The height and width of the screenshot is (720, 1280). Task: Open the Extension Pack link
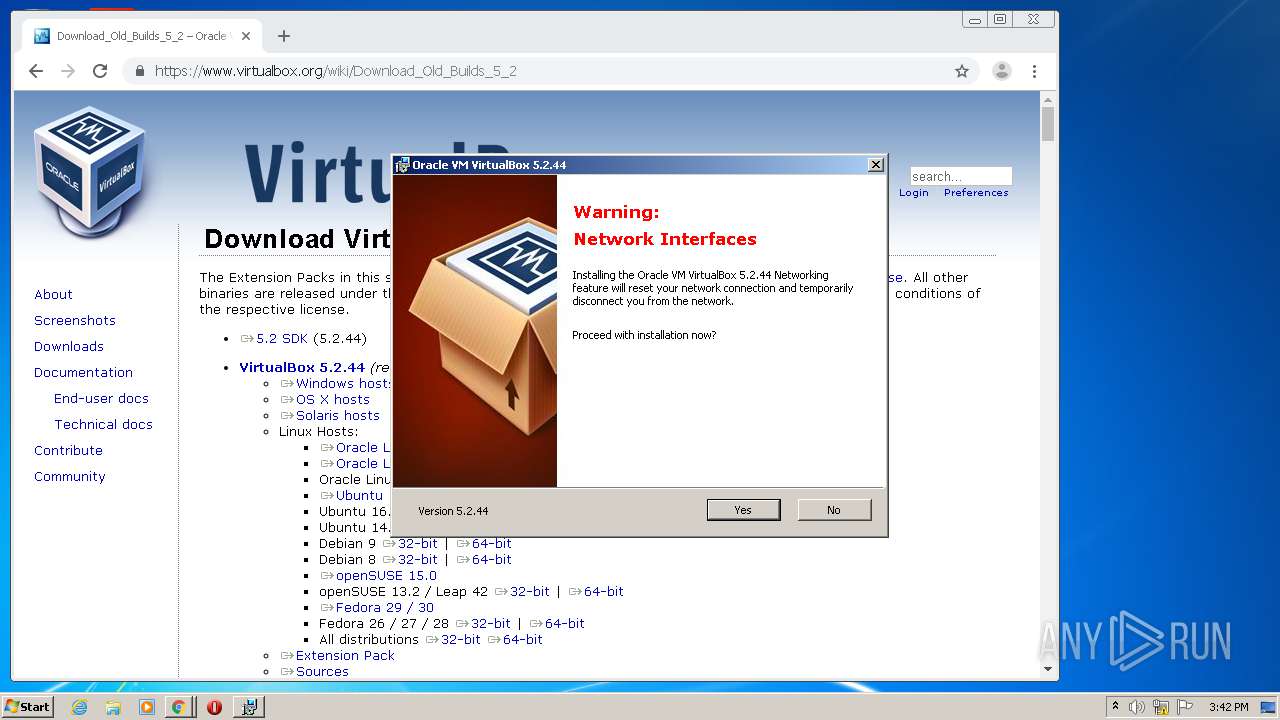338,656
